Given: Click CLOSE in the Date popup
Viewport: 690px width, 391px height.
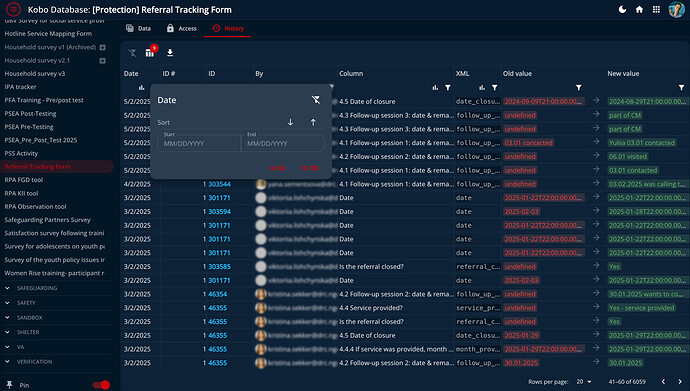Looking at the screenshot, I should click(277, 168).
